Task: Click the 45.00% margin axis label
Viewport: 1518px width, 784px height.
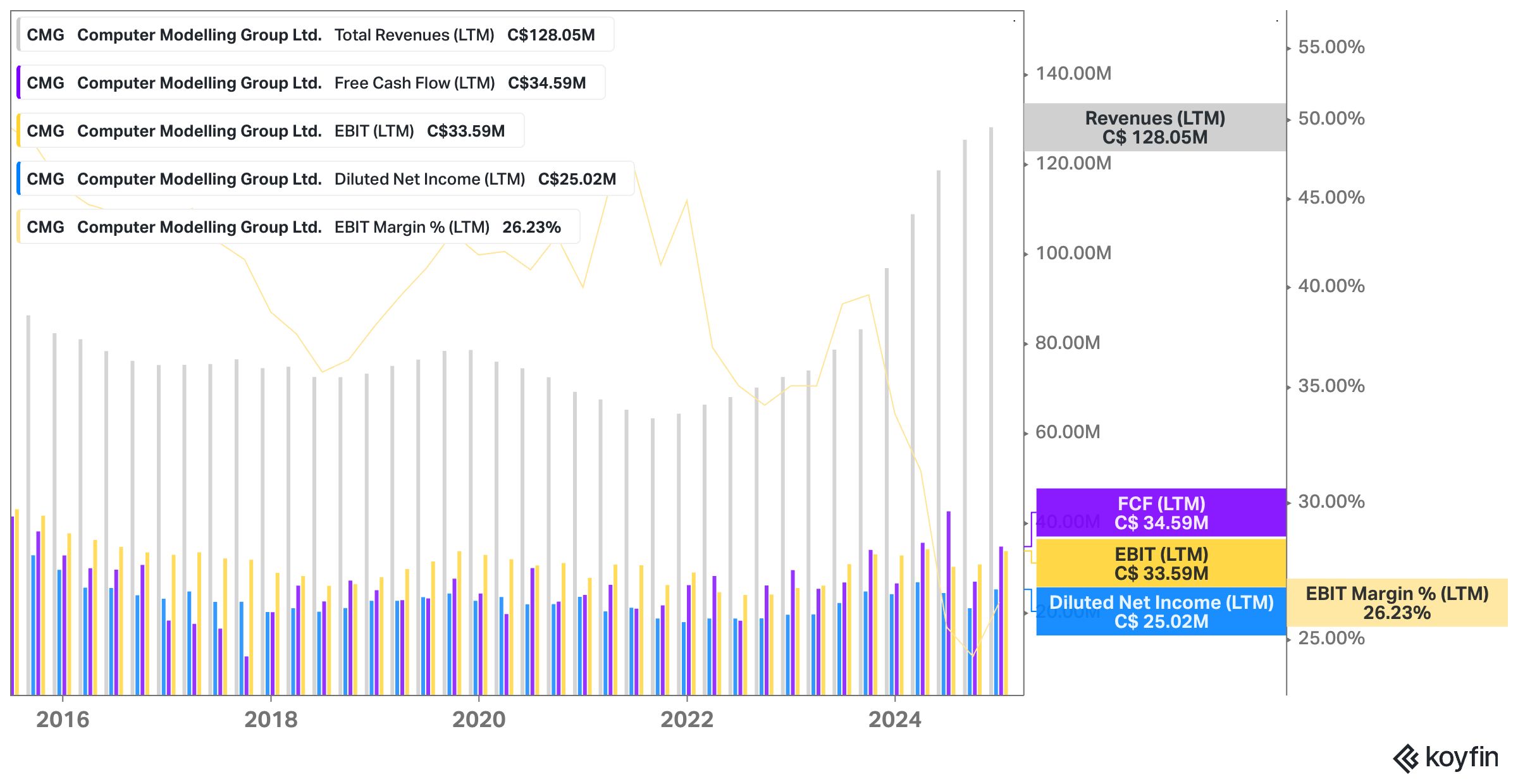Action: coord(1331,197)
